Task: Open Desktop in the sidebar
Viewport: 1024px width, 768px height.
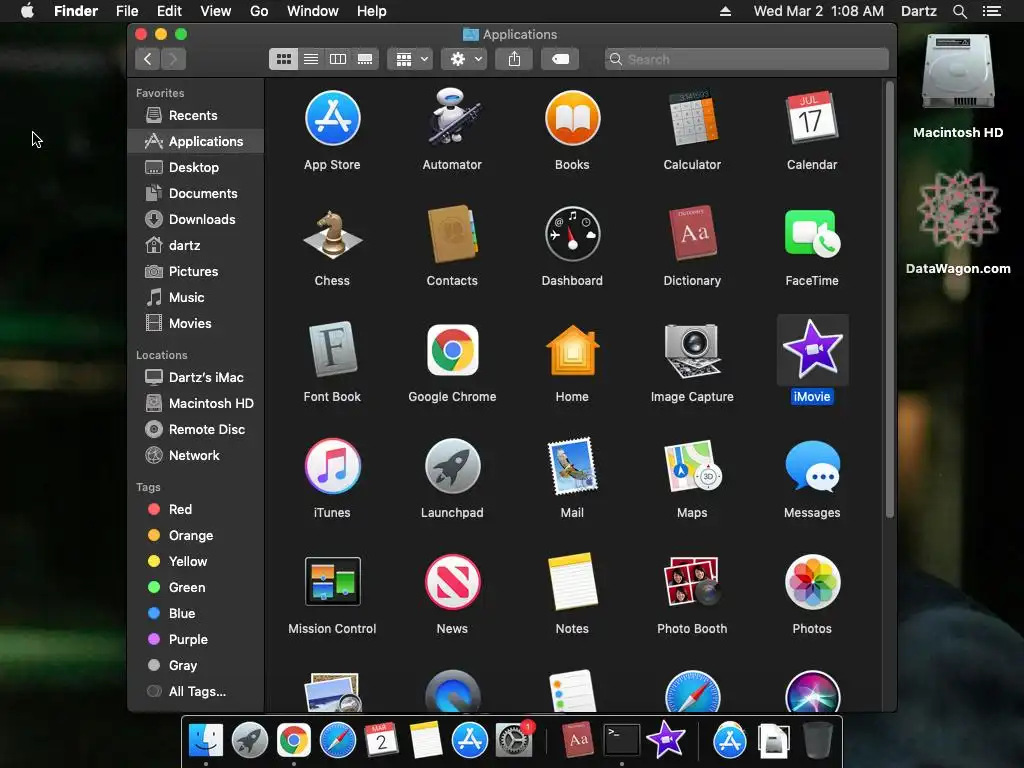Action: click(x=196, y=167)
